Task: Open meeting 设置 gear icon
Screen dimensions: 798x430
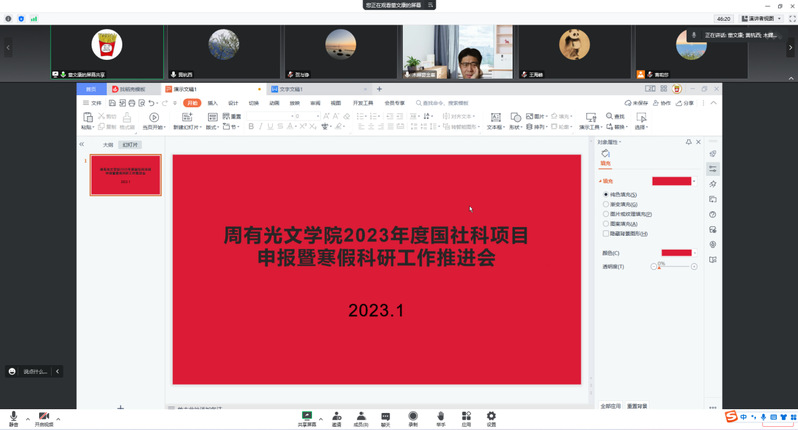Action: pos(491,416)
